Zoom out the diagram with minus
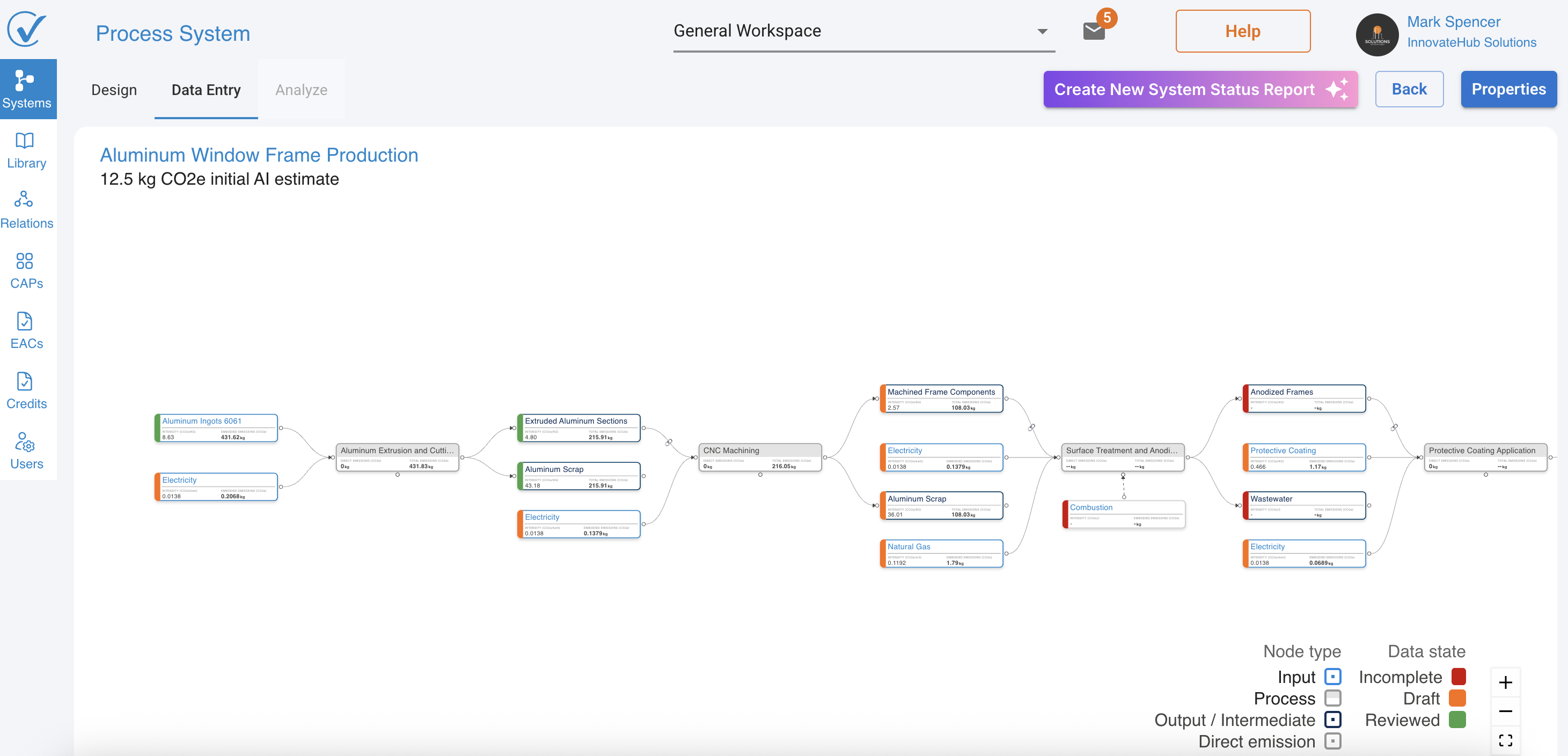The height and width of the screenshot is (756, 1568). (x=1505, y=711)
